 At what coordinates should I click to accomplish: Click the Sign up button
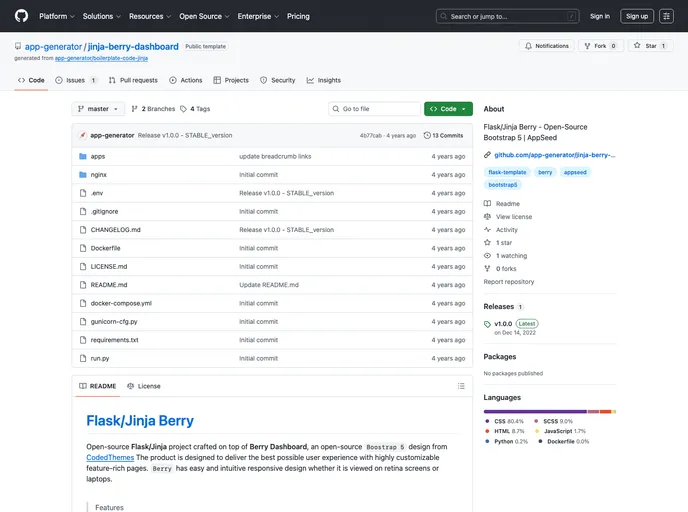coord(637,16)
